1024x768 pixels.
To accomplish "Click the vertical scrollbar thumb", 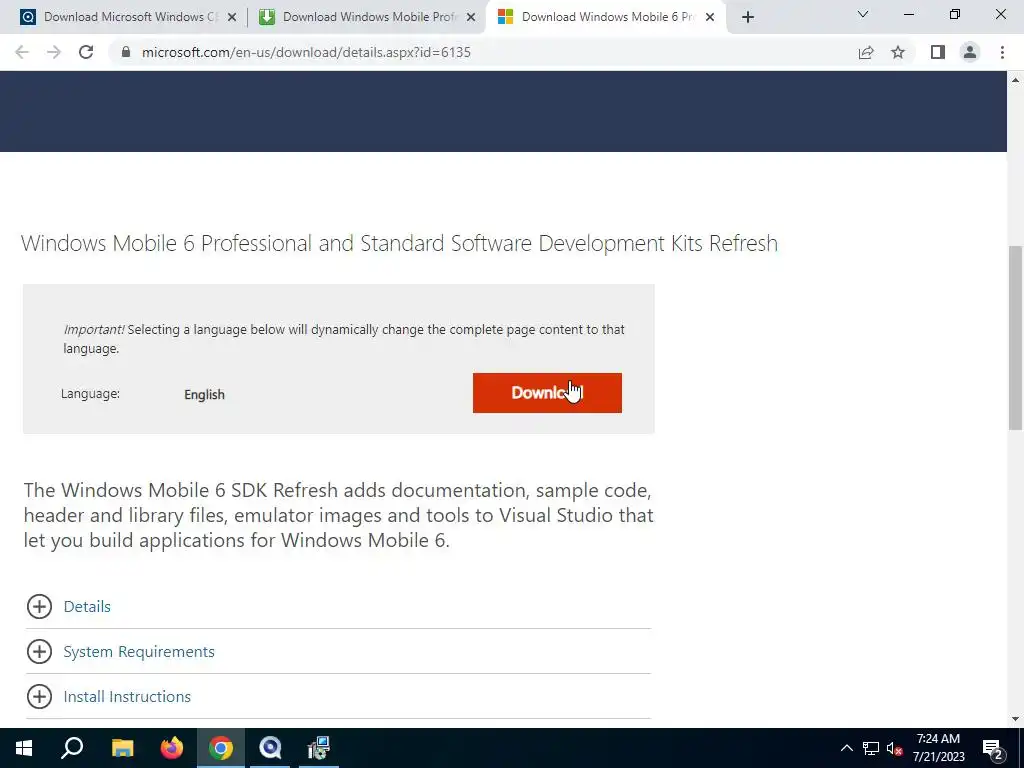I will coord(1015,338).
